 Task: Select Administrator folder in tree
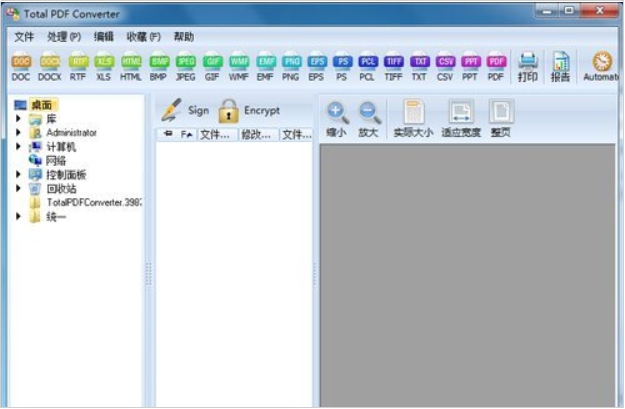pos(72,132)
